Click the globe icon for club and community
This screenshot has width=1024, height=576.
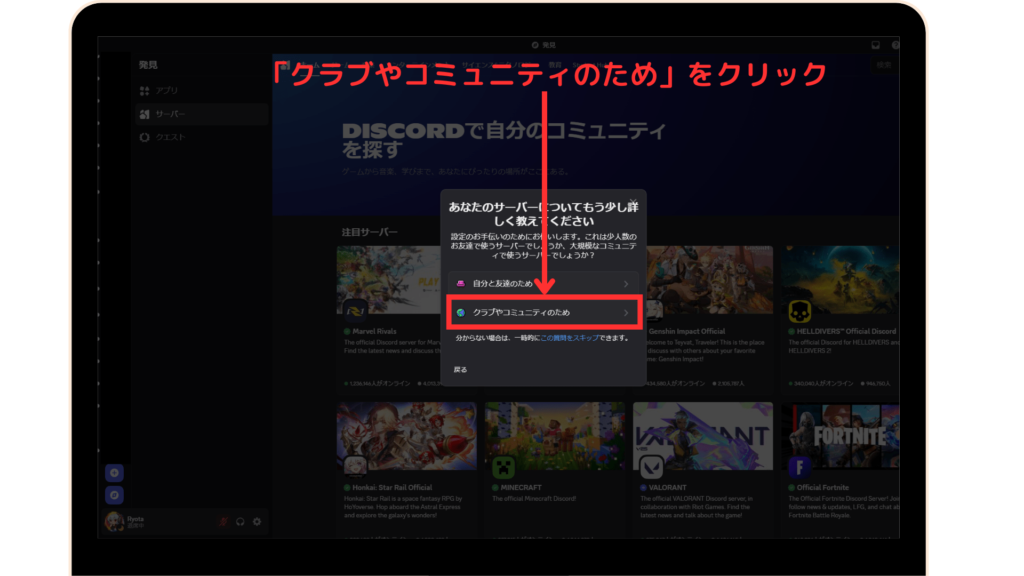[461, 313]
